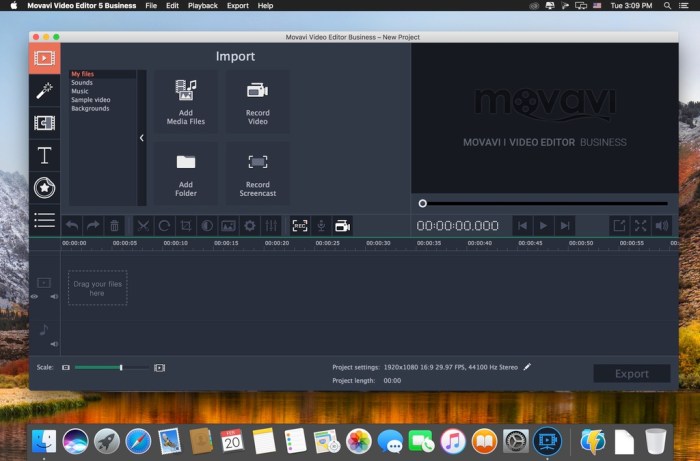
Task: Open the Filters magic wand tab
Action: (45, 91)
